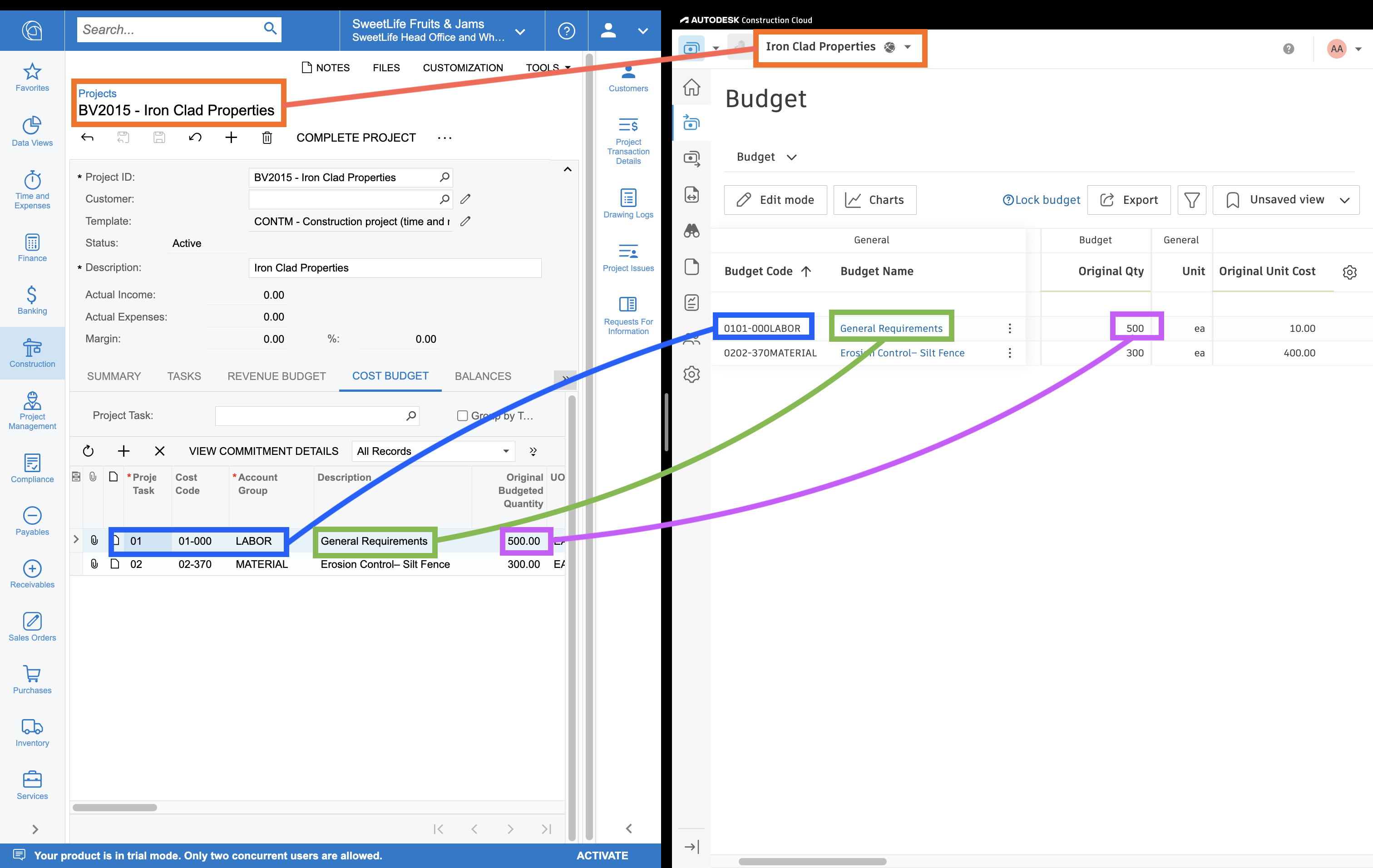Click the search magnifier icon
Viewport: 1373px width, 868px height.
point(270,29)
